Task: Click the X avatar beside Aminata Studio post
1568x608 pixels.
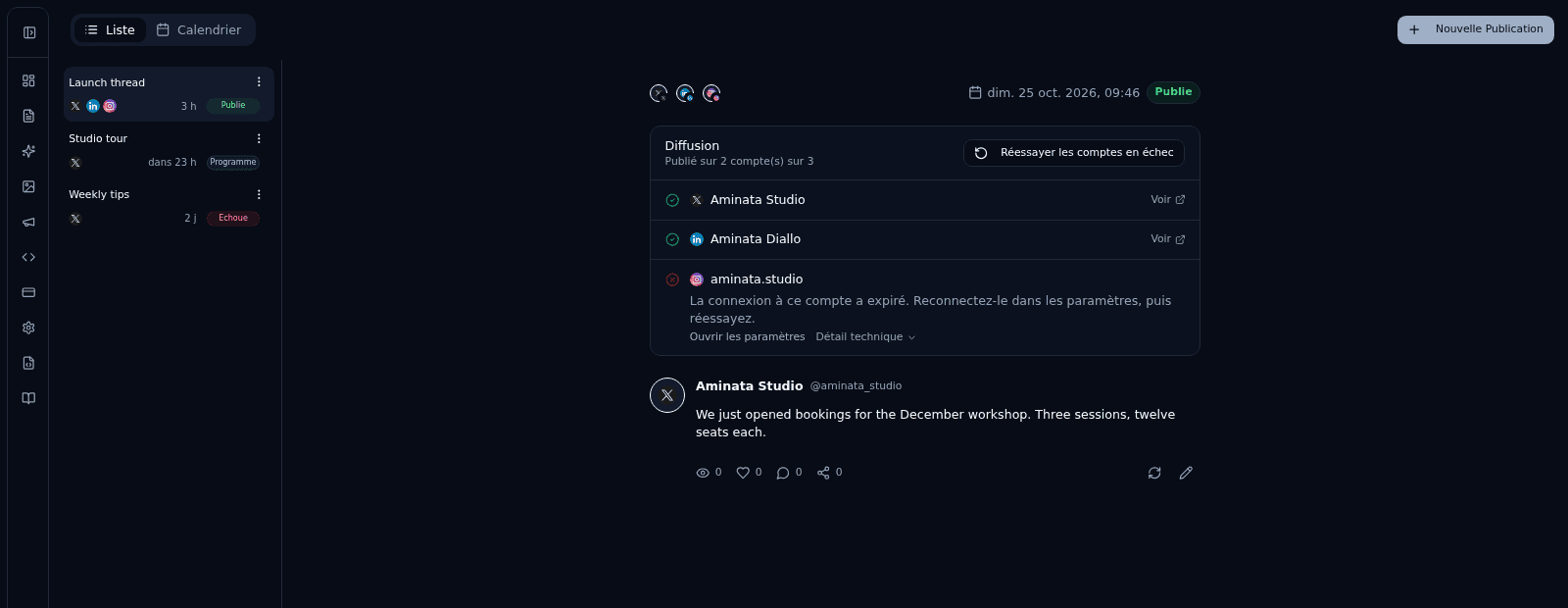Action: point(667,395)
